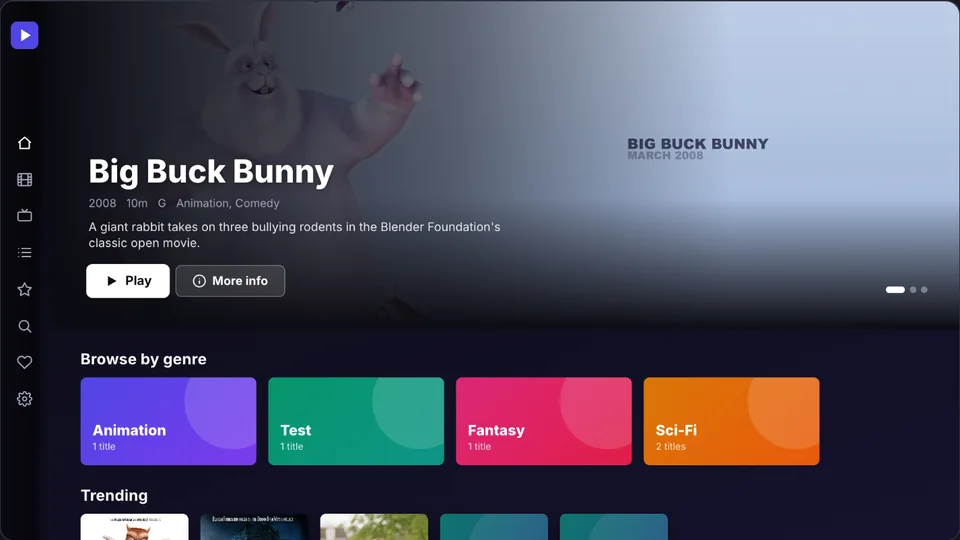
Task: Open settings gear icon
Action: (x=24, y=399)
